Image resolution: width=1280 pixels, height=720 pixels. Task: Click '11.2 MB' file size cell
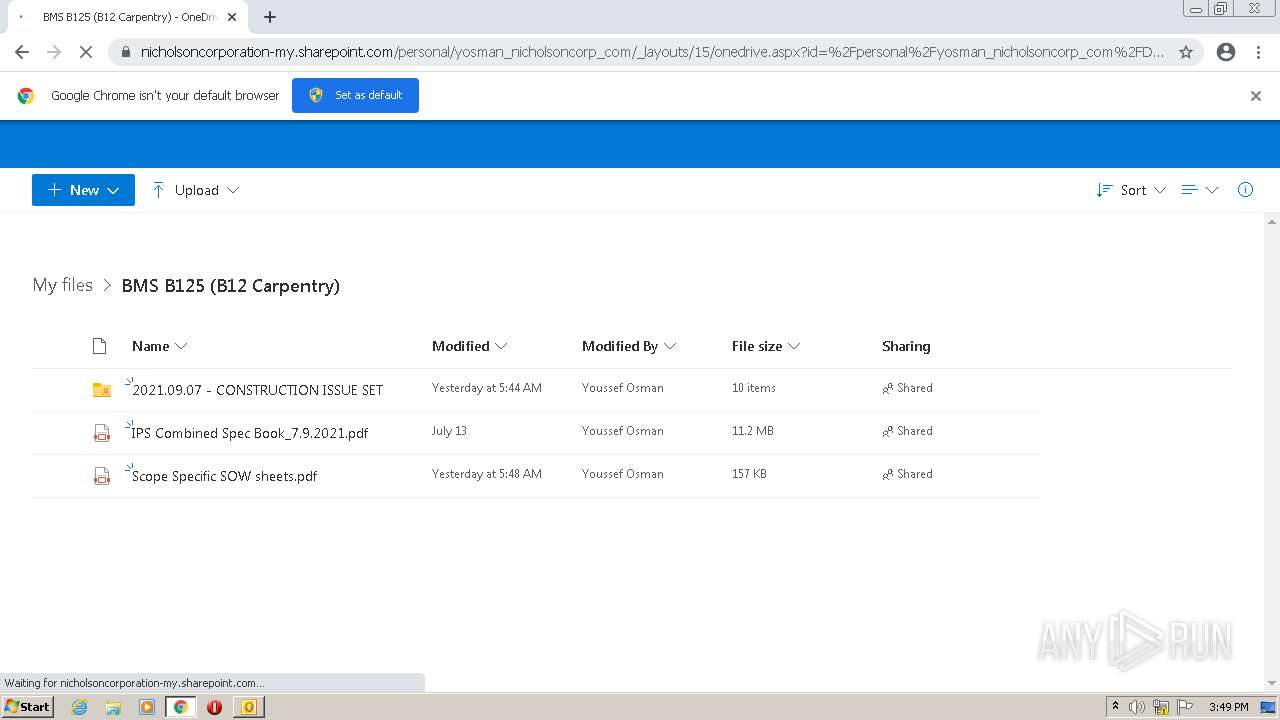[752, 431]
